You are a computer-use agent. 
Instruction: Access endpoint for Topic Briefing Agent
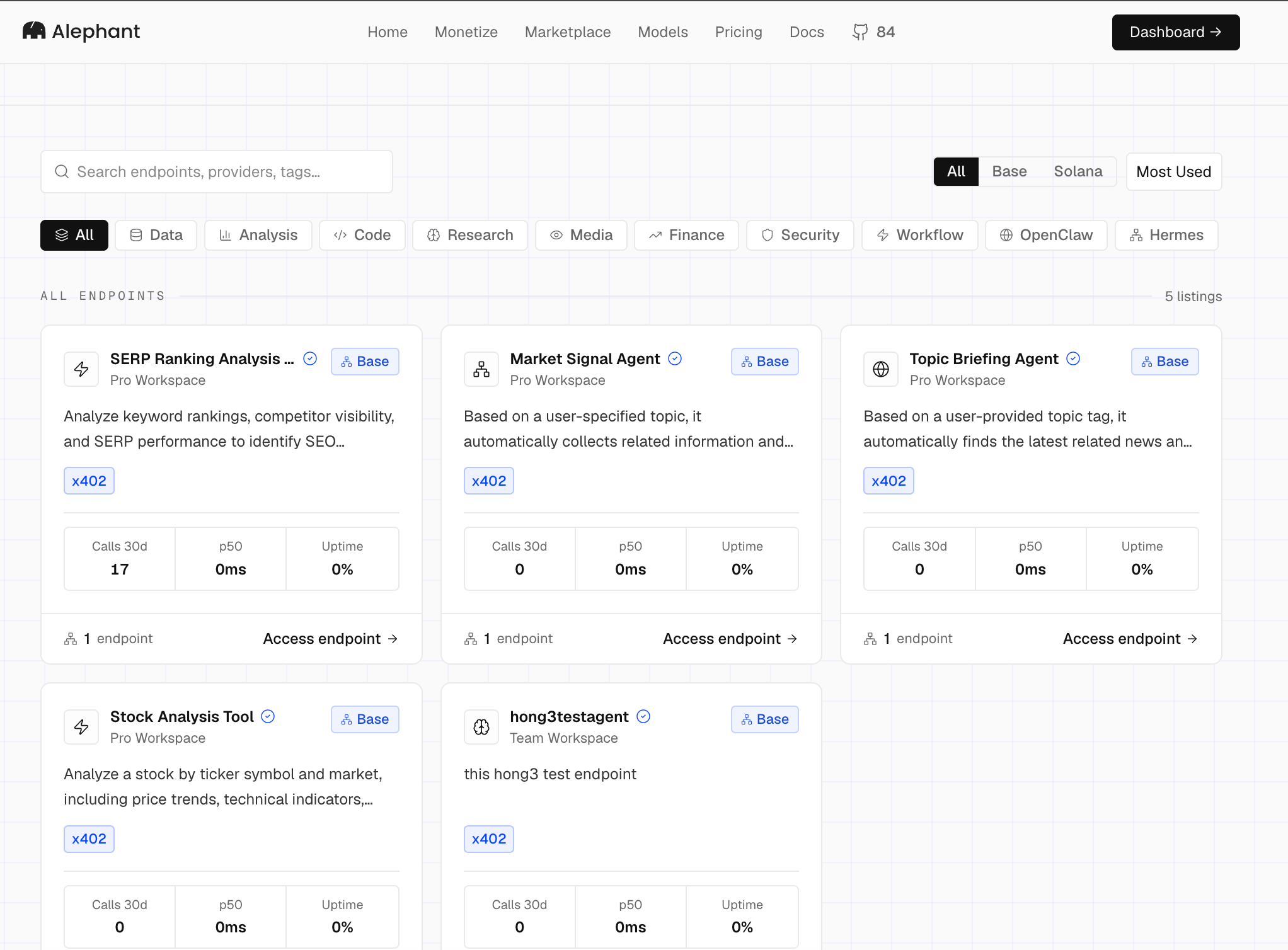tap(1130, 639)
